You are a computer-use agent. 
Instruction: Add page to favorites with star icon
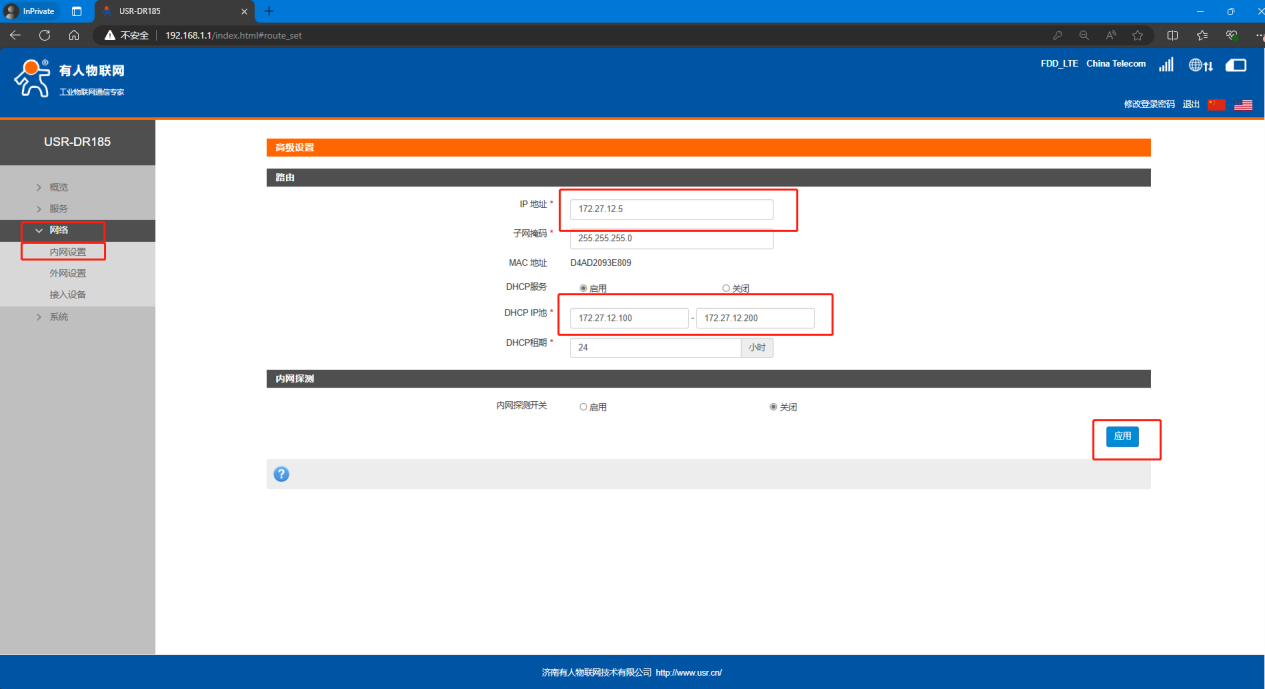pyautogui.click(x=1137, y=35)
